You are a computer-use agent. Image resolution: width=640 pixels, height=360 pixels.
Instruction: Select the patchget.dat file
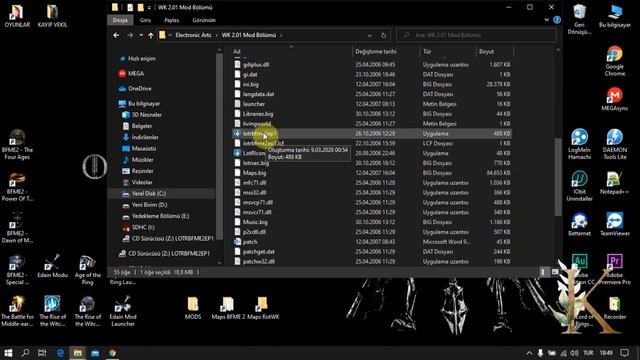[258, 251]
